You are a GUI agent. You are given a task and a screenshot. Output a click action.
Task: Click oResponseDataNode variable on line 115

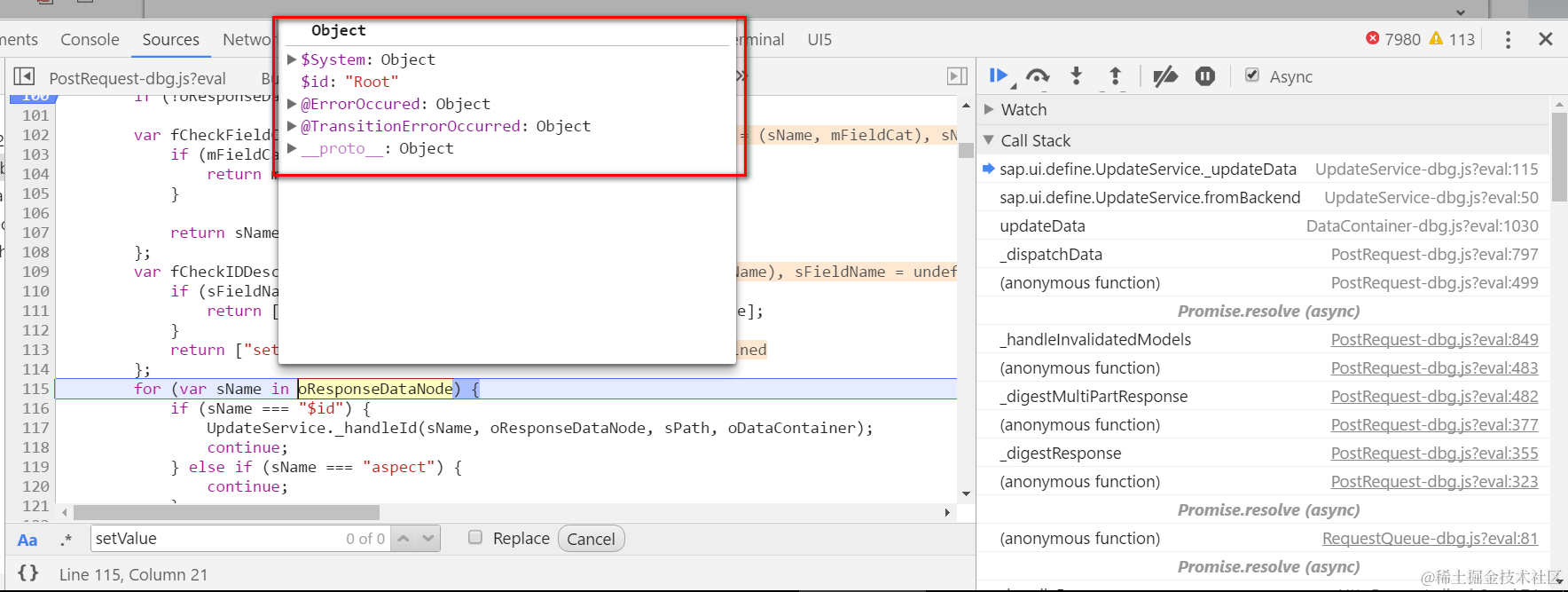(375, 389)
